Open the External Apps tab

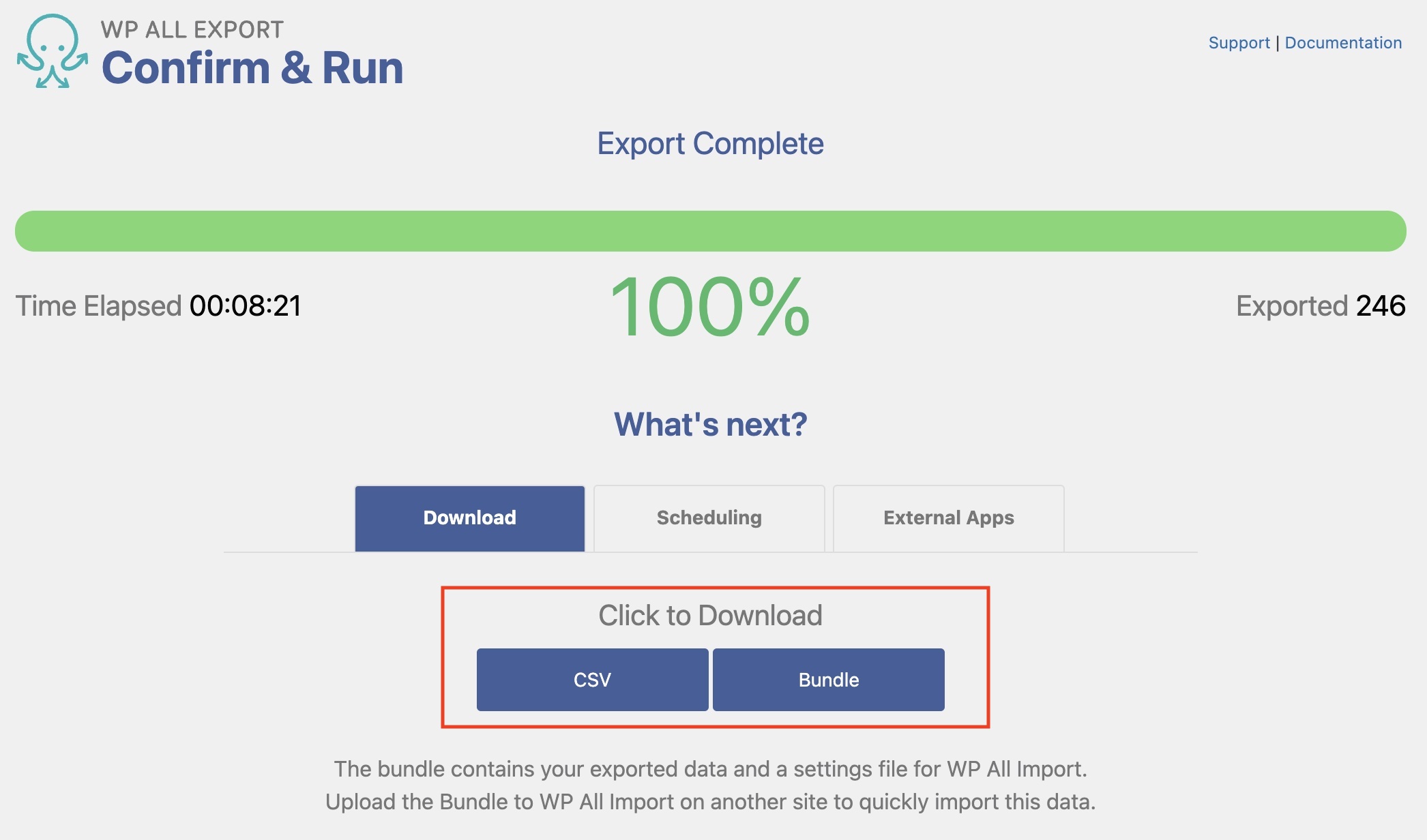pyautogui.click(x=949, y=518)
